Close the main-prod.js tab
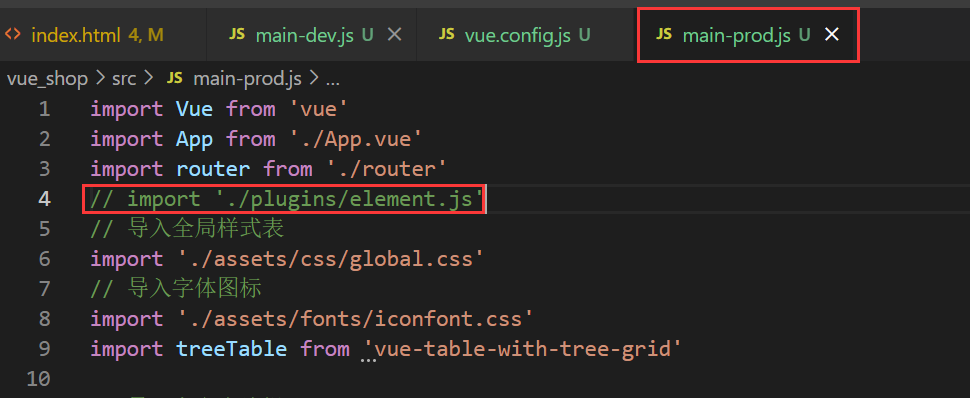 [x=832, y=35]
